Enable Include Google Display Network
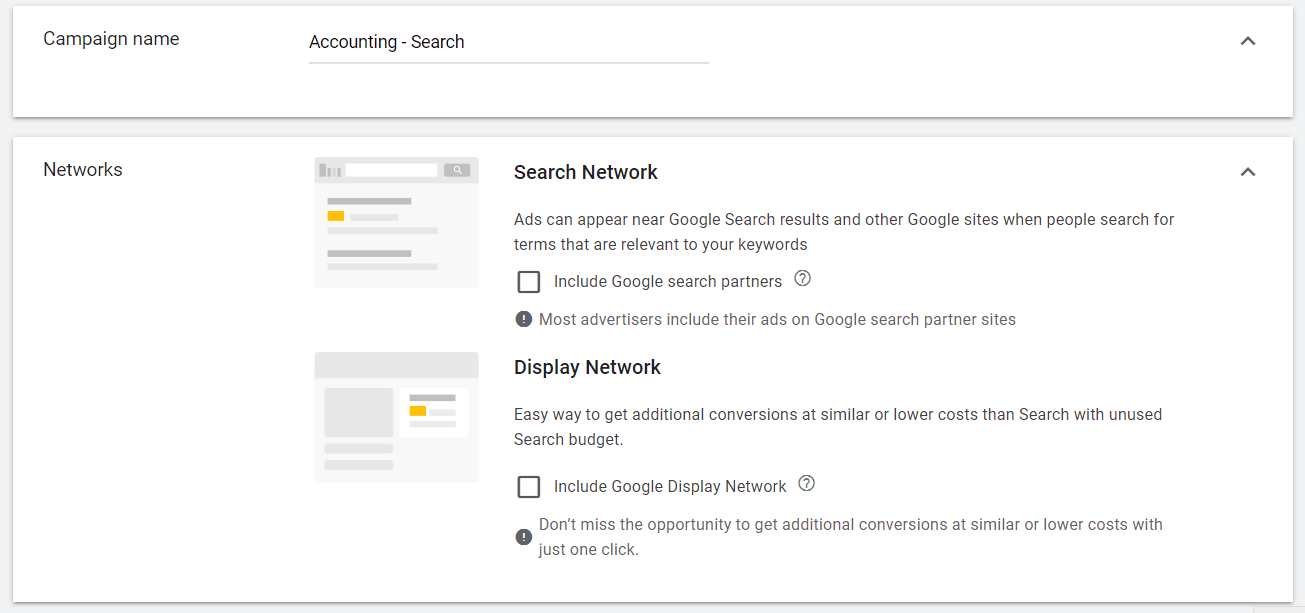The image size is (1305, 613). click(528, 486)
